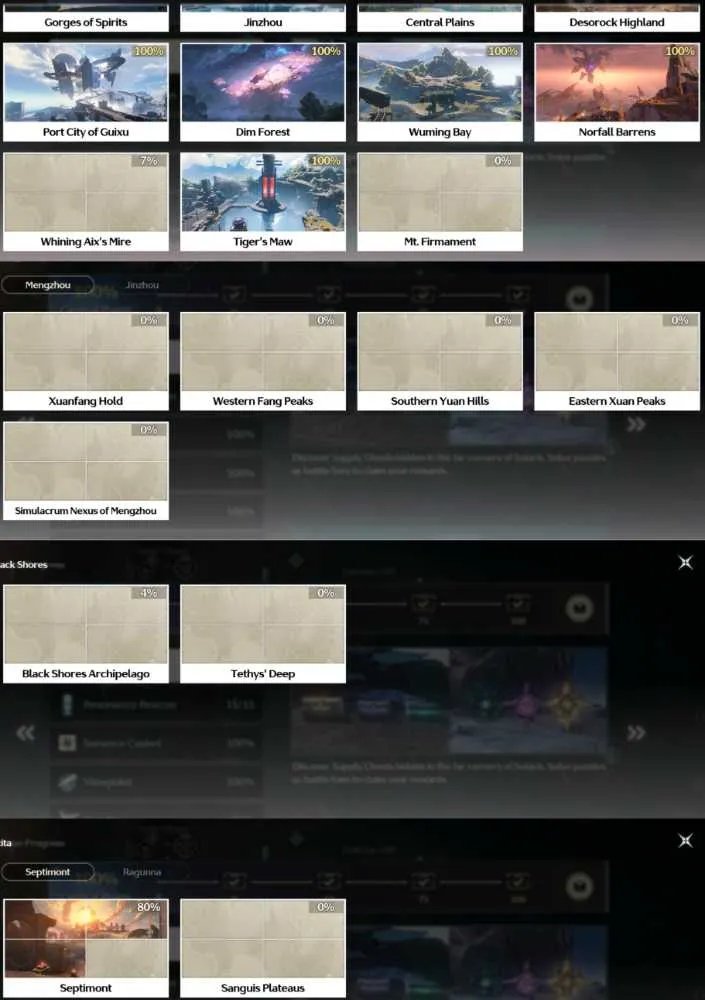Click the 100% badge on Dim Forest
Image resolution: width=705 pixels, height=1000 pixels.
click(325, 51)
